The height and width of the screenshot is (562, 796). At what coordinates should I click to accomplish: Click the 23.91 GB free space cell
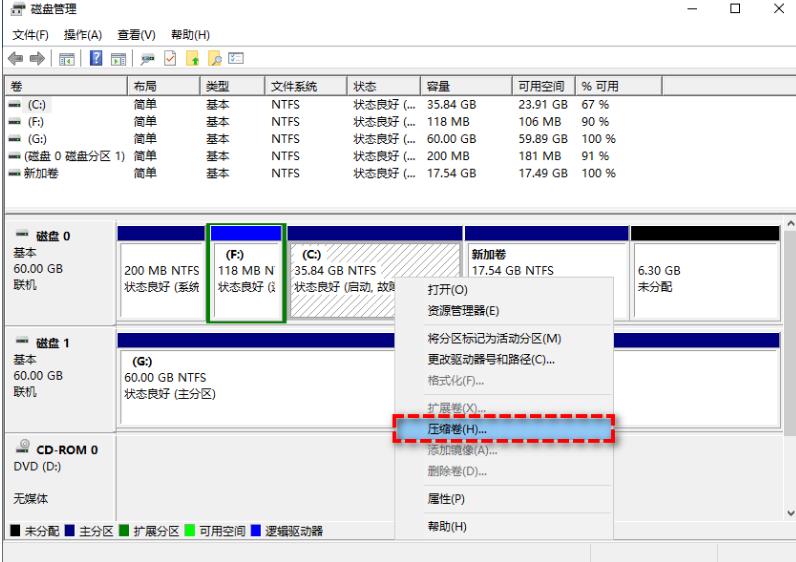pyautogui.click(x=543, y=105)
